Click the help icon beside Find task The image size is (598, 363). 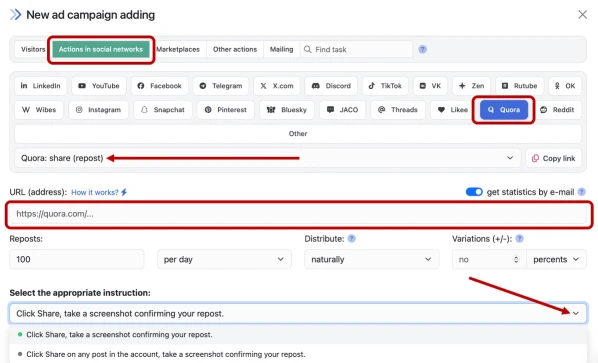pyautogui.click(x=423, y=49)
